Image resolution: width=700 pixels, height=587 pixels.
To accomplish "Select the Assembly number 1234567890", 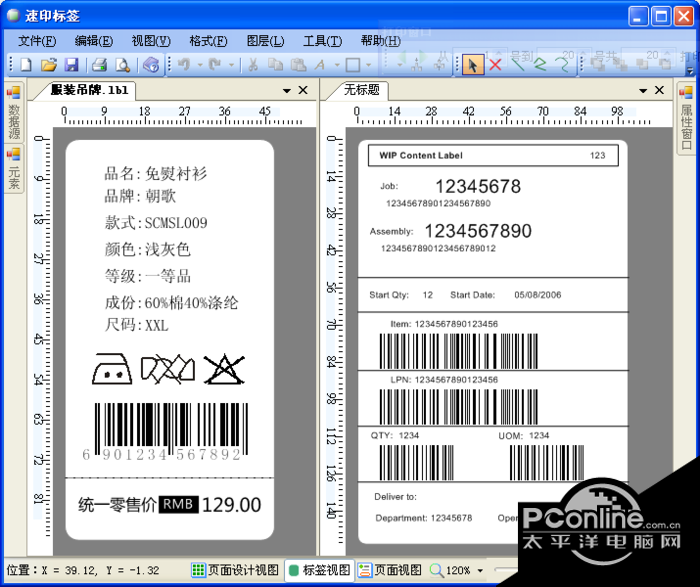I will pyautogui.click(x=478, y=231).
